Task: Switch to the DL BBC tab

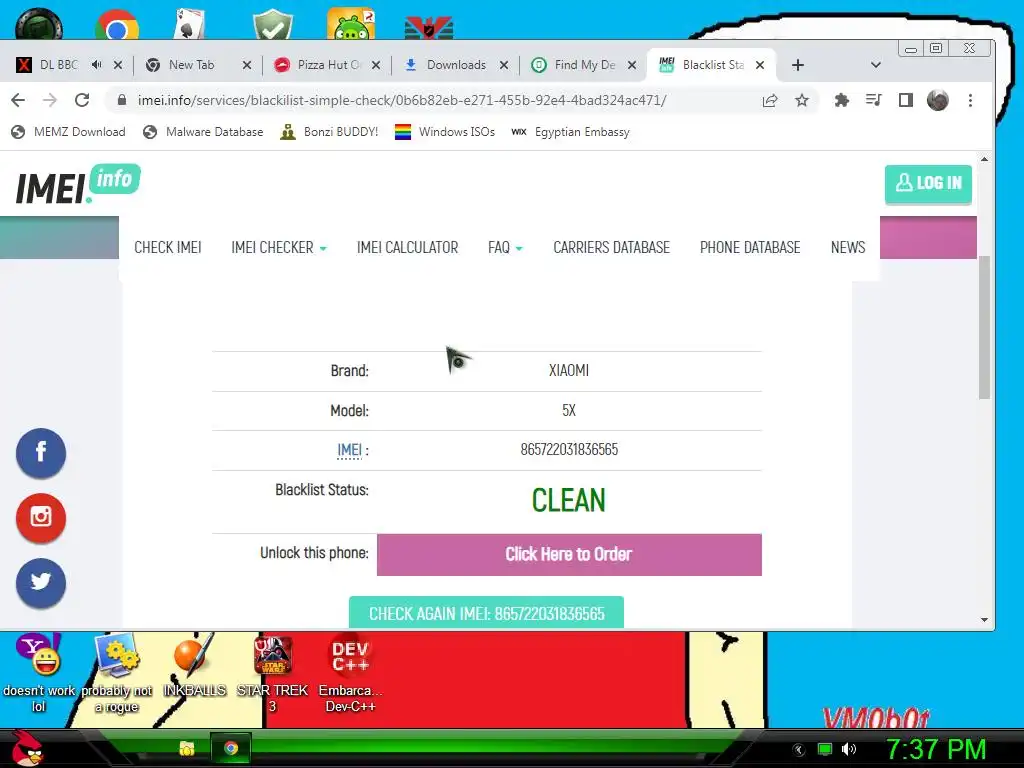Action: pyautogui.click(x=57, y=65)
